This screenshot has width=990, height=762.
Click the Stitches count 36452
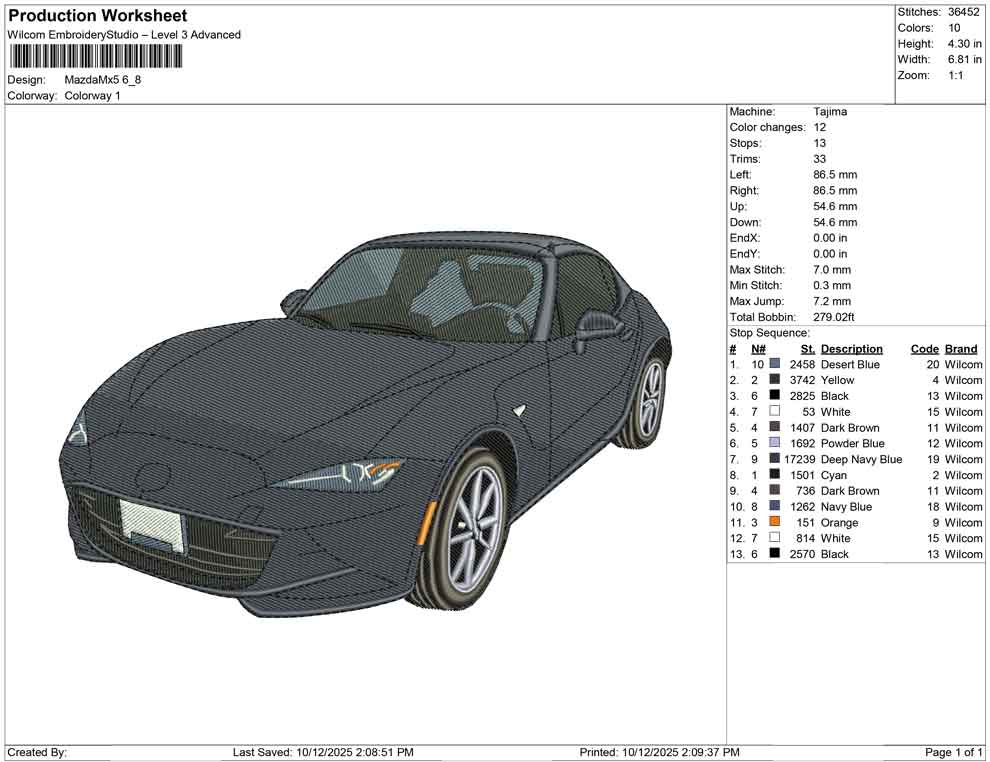tap(965, 12)
